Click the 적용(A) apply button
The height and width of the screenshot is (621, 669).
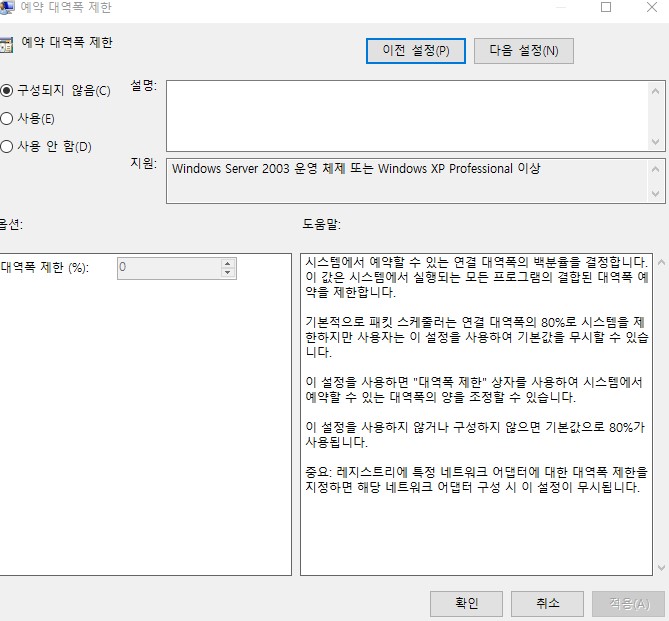coord(628,604)
